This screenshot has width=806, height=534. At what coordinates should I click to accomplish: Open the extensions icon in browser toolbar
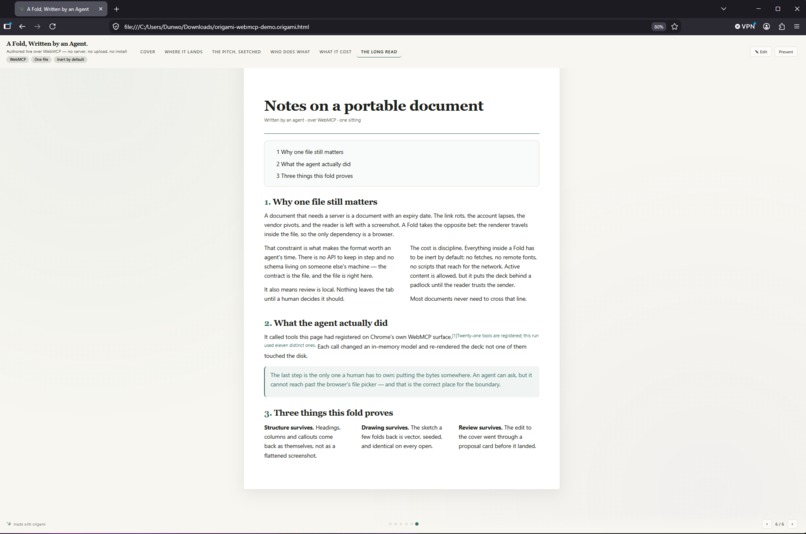[x=782, y=26]
